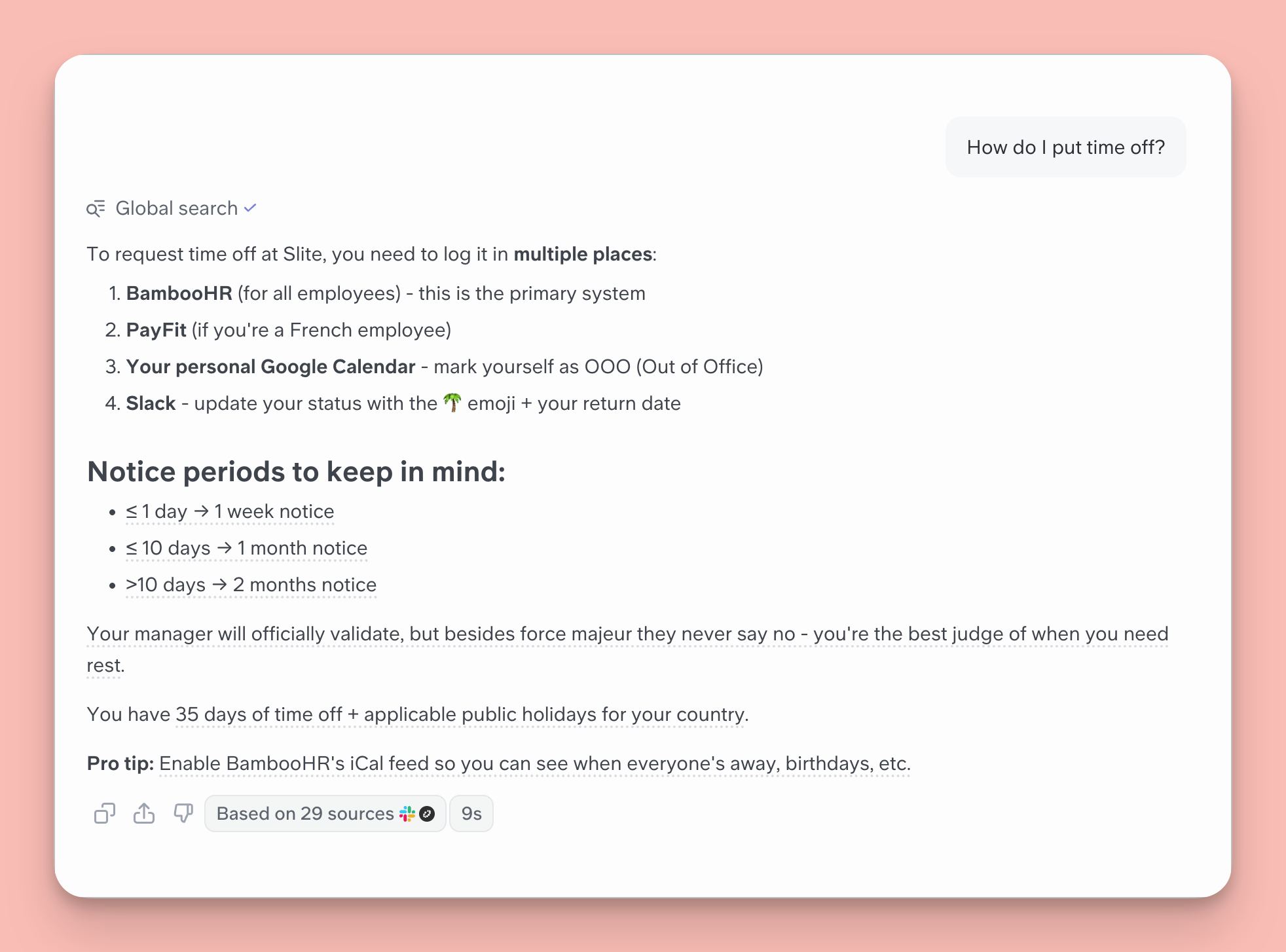1286x952 pixels.
Task: Click the dark circular source icon beside Slack
Action: [x=428, y=813]
